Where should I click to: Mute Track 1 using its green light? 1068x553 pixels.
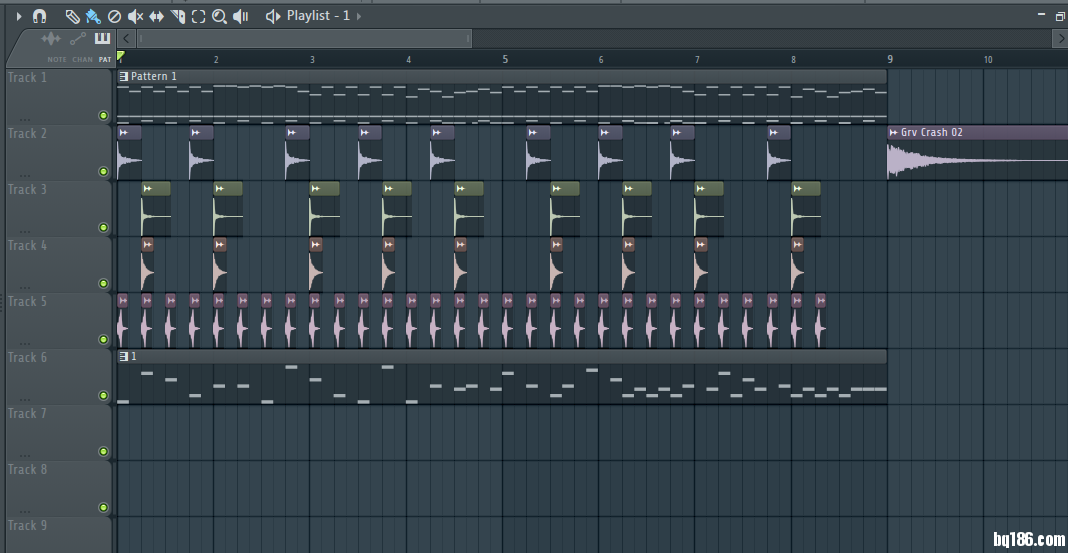coord(103,115)
